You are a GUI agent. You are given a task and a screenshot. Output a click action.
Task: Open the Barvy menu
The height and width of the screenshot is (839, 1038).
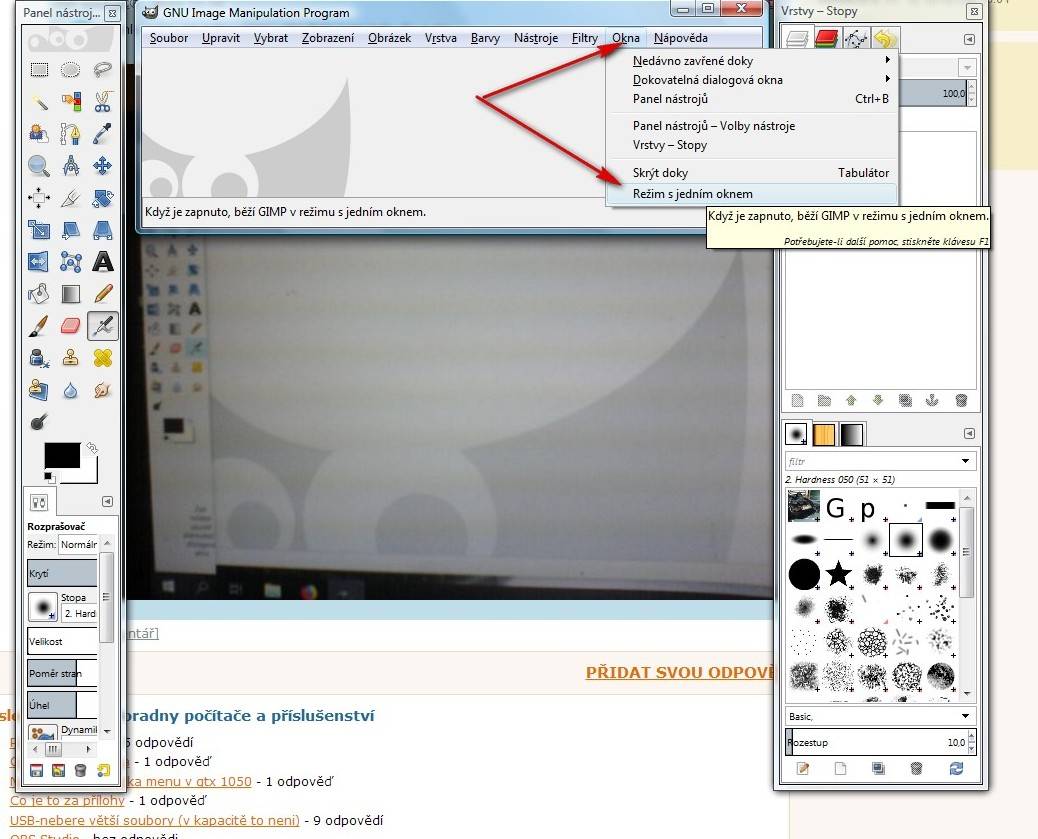[485, 38]
